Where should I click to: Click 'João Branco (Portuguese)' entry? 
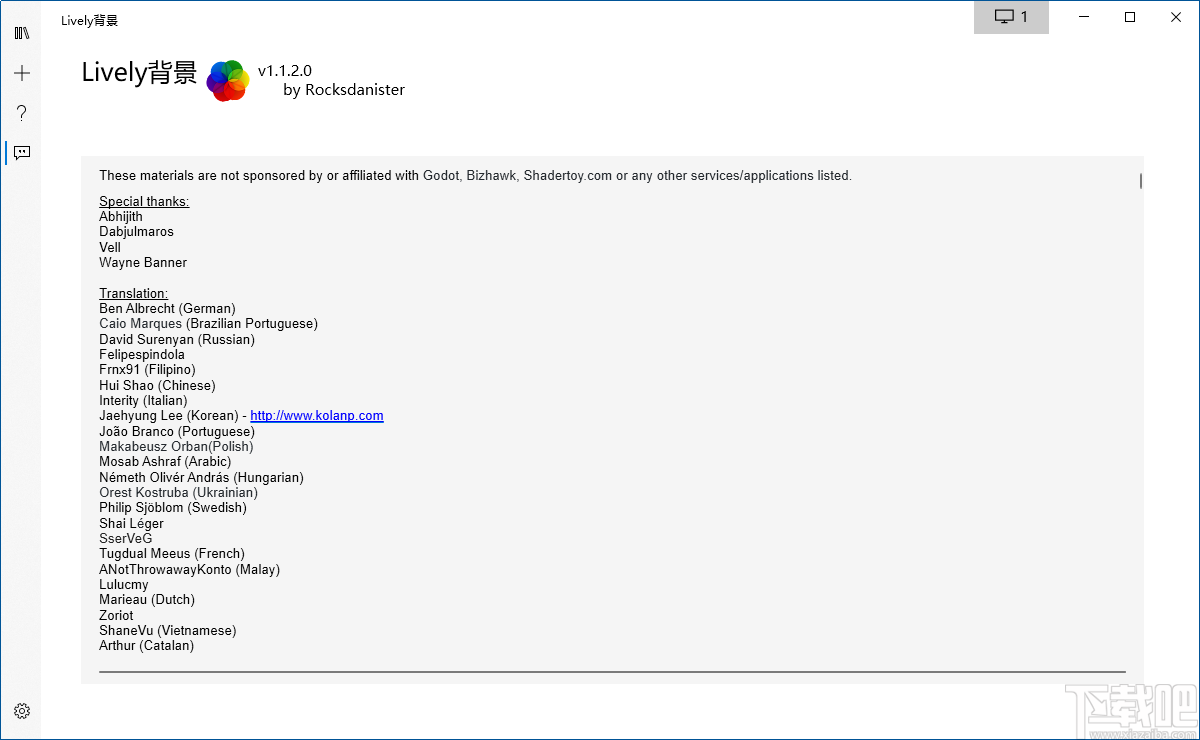(x=177, y=431)
